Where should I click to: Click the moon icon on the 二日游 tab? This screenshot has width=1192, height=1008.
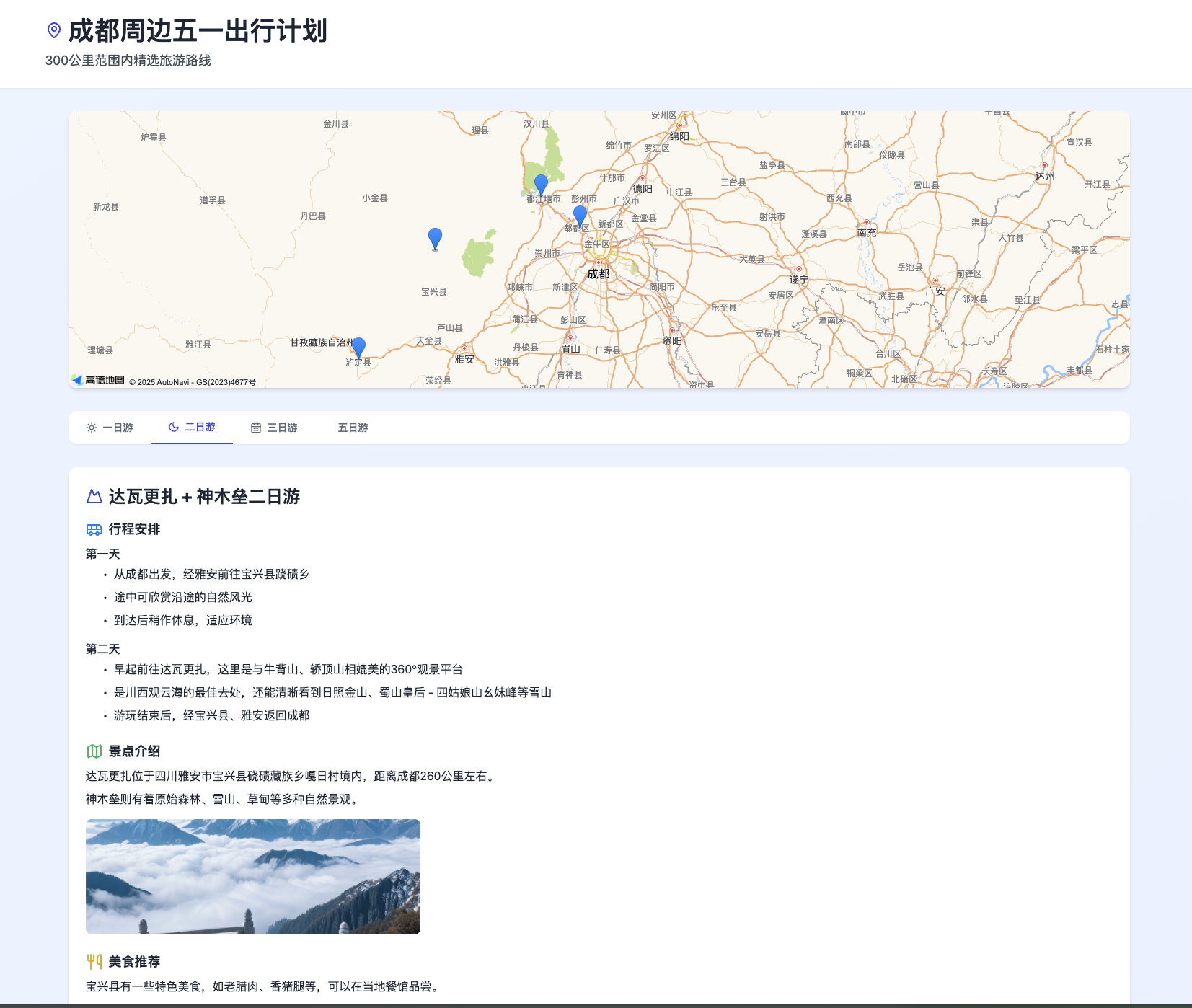(174, 427)
